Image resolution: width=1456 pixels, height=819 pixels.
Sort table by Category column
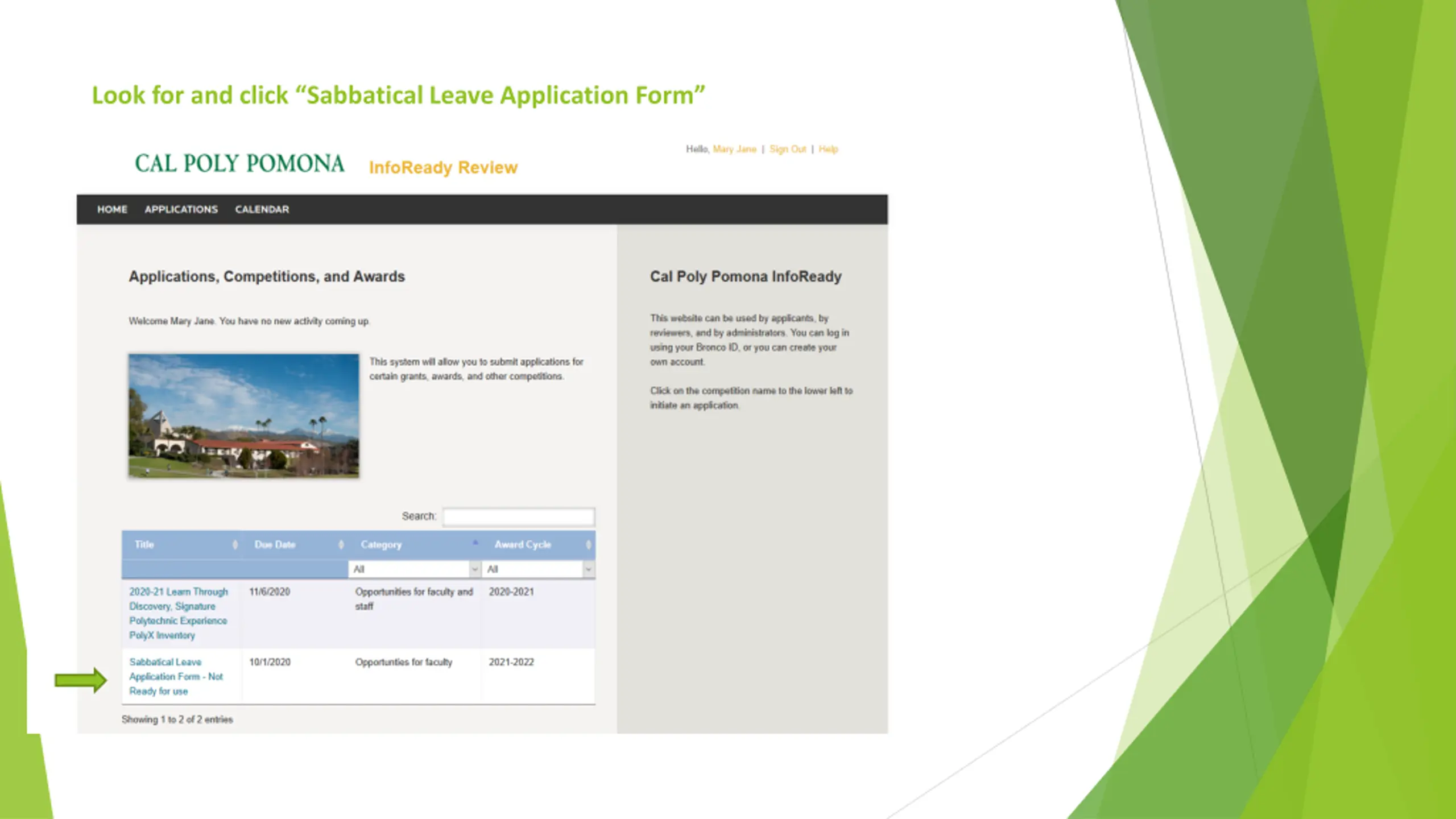pos(415,545)
